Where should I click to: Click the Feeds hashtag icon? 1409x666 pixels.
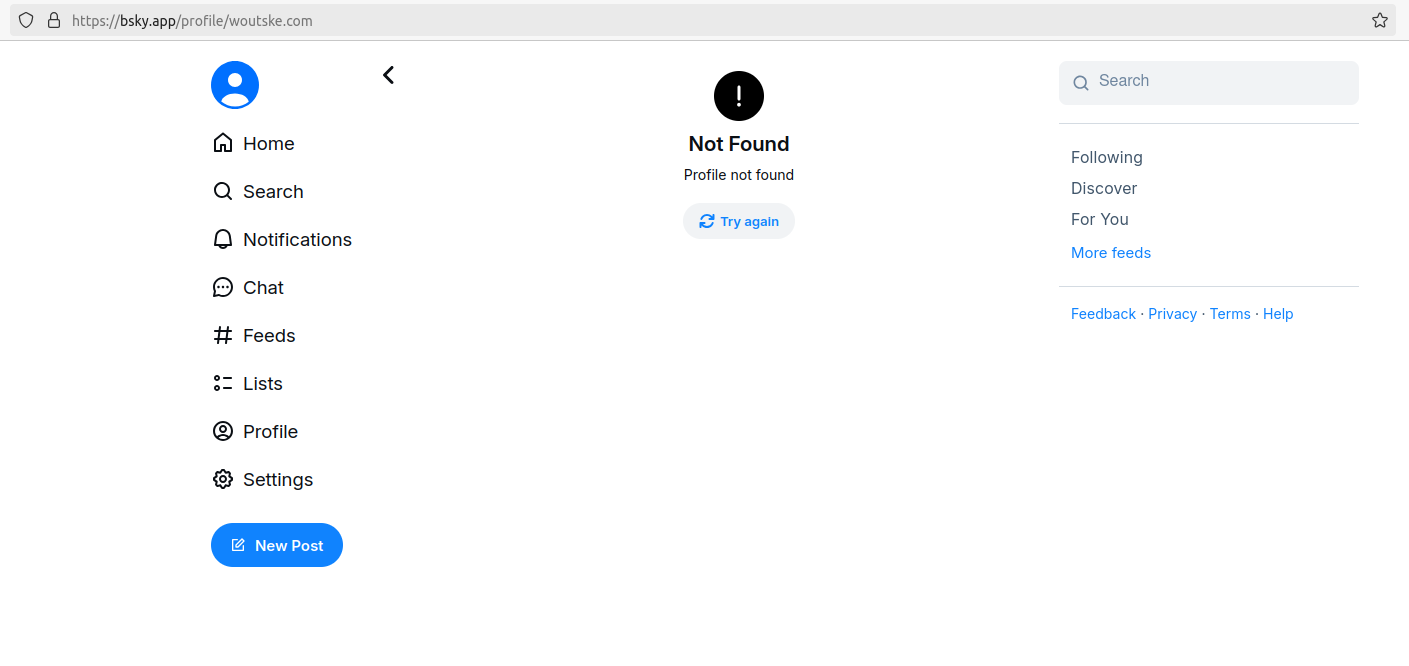223,335
